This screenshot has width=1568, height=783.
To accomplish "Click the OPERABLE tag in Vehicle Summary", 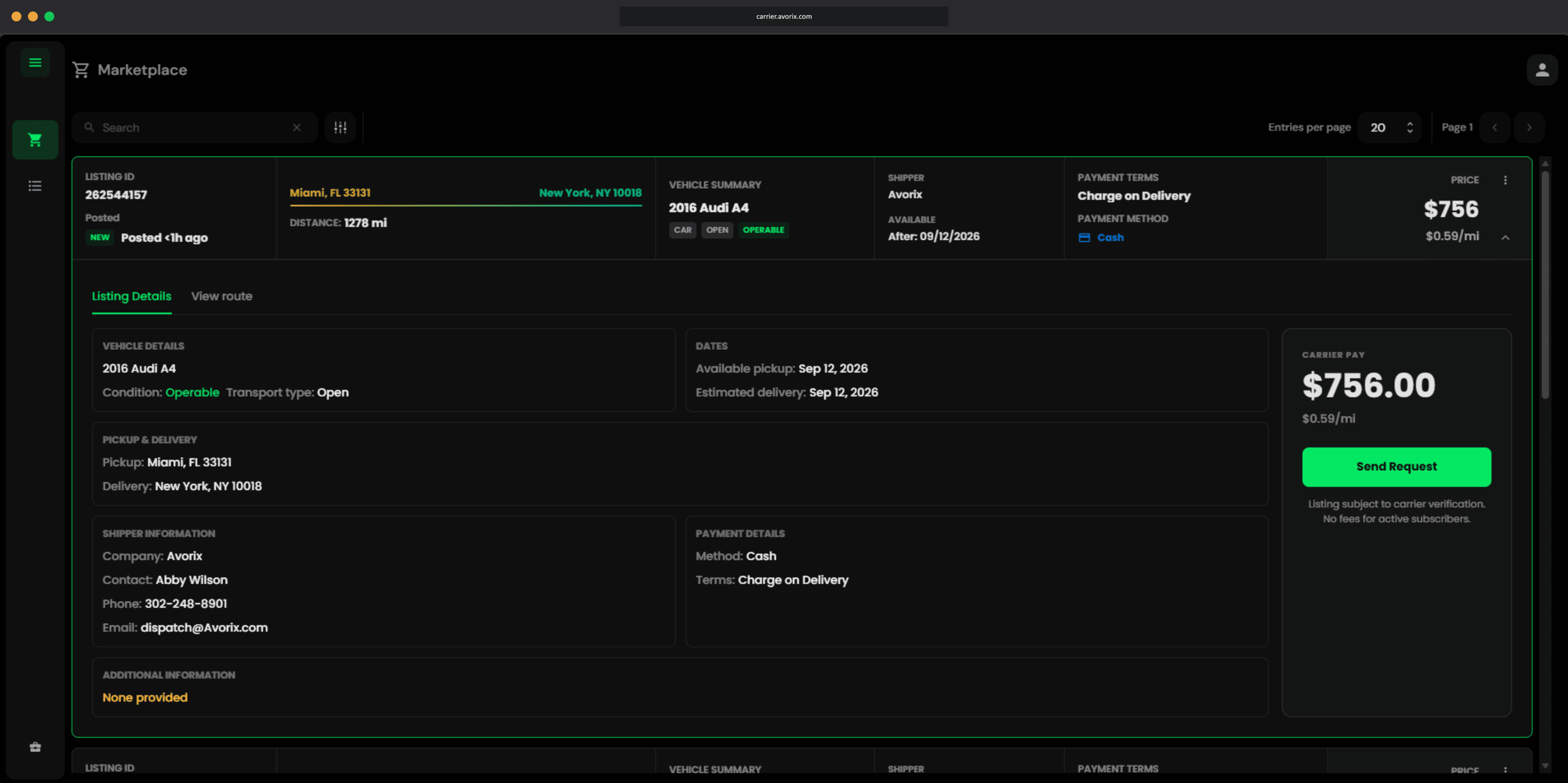I will pyautogui.click(x=763, y=230).
